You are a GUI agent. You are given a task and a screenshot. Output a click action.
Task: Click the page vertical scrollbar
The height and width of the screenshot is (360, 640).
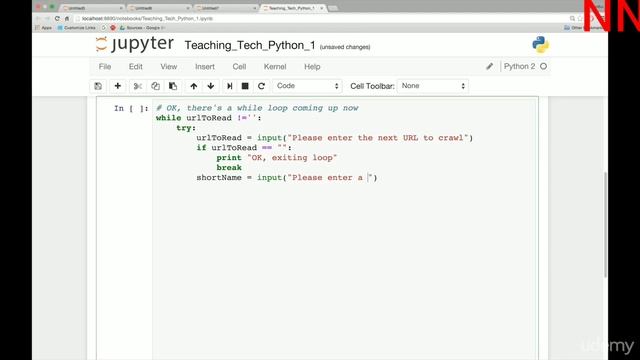605,226
